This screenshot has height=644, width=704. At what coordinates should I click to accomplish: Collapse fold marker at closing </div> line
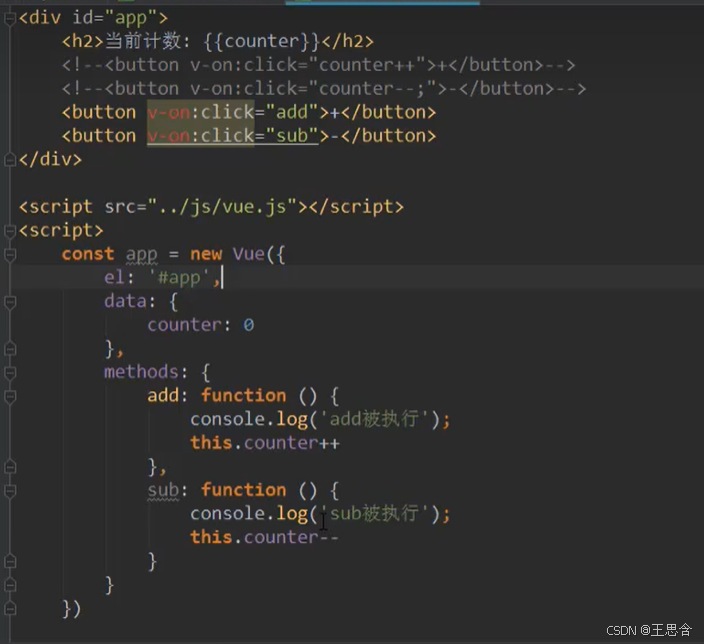tap(10, 160)
